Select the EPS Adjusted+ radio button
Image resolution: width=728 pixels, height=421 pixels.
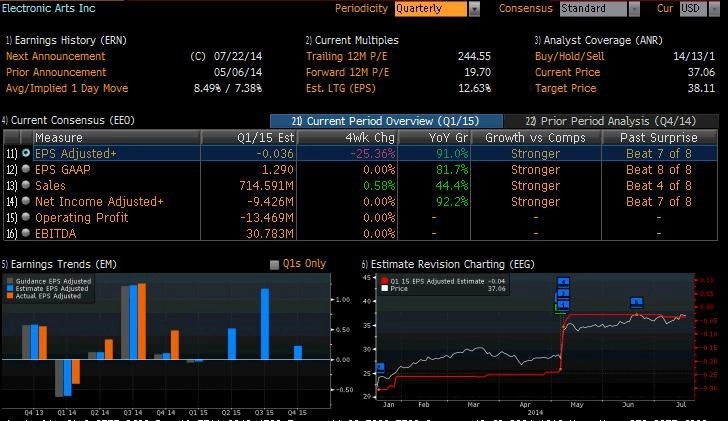tap(26, 153)
